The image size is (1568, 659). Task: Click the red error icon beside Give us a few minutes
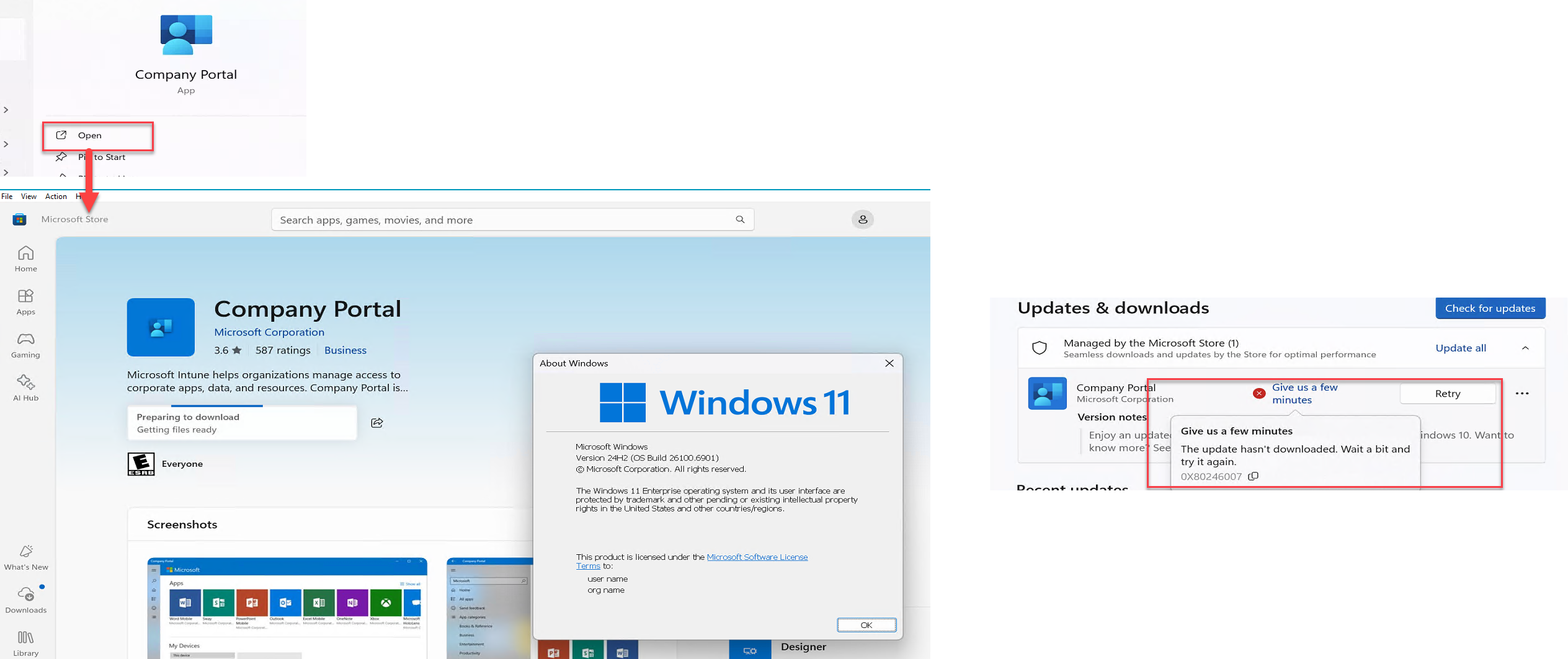pyautogui.click(x=1258, y=393)
